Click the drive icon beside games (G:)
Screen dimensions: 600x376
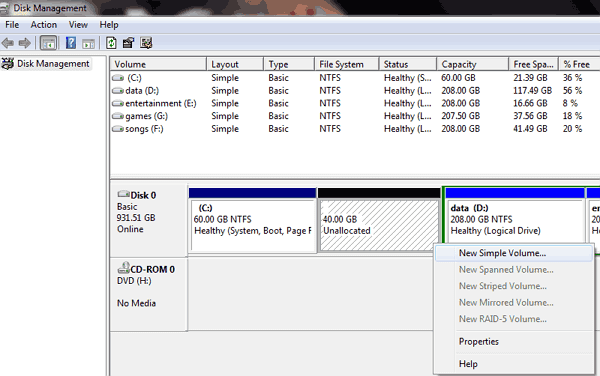point(118,116)
